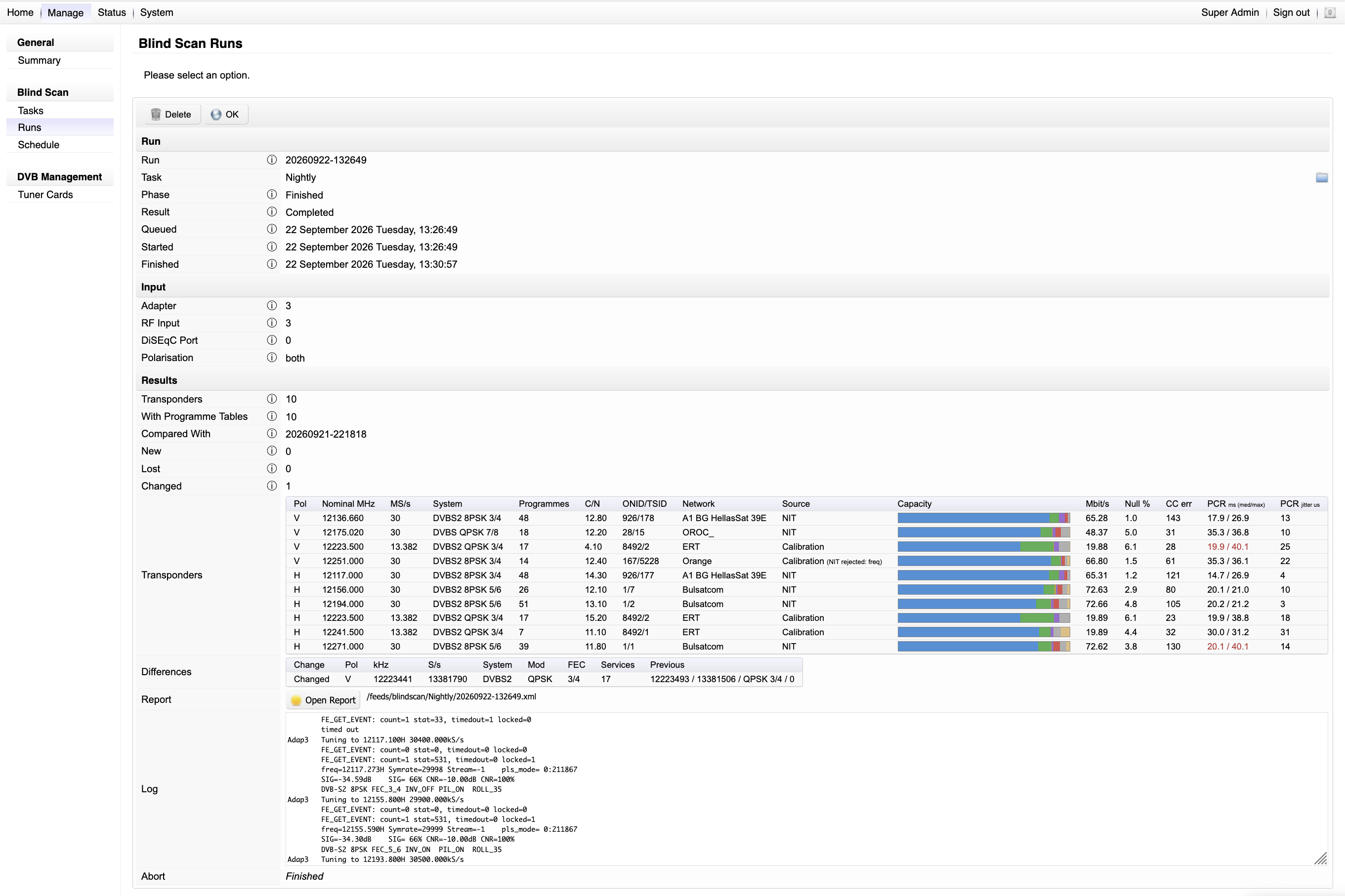This screenshot has height=896, width=1345.
Task: Click the info icon beside Adapter
Action: click(271, 306)
